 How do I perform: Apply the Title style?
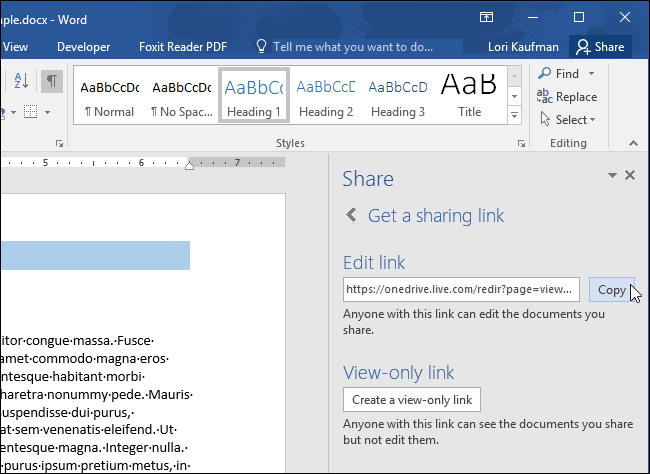[469, 96]
